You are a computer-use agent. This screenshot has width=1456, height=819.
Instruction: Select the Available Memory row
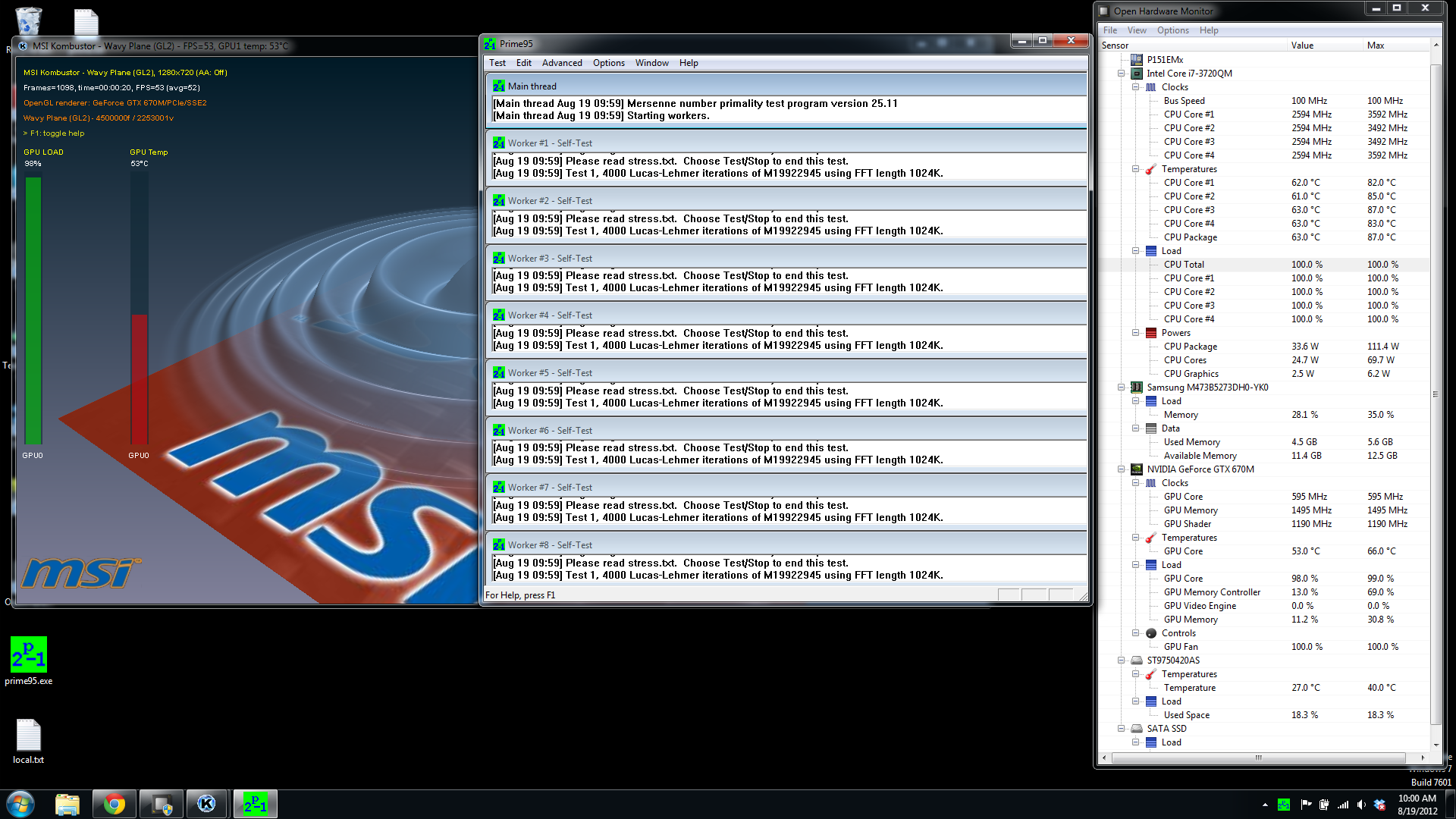pyautogui.click(x=1264, y=456)
